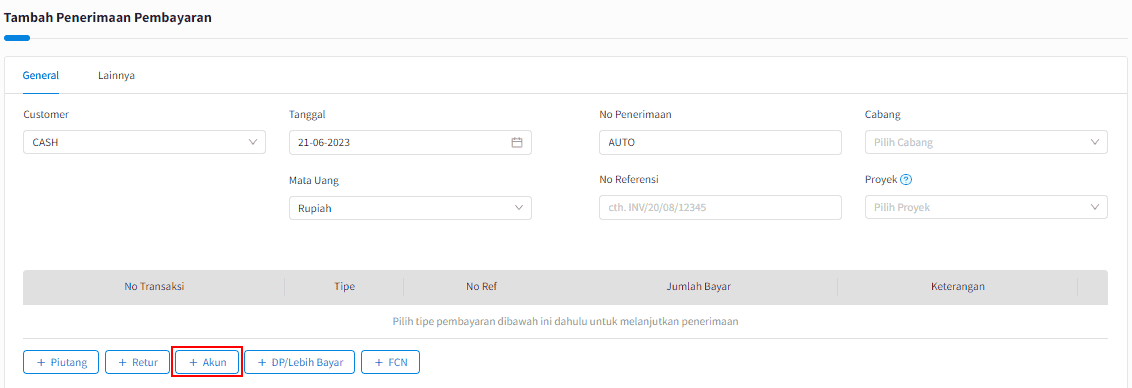Expand the Customer dropdown showing CASH
The image size is (1132, 388).
coord(144,142)
